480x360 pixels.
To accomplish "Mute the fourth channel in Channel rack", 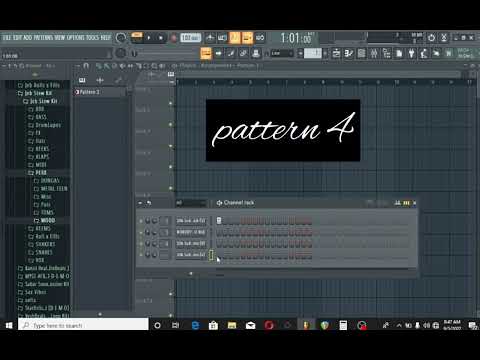I will (x=141, y=255).
